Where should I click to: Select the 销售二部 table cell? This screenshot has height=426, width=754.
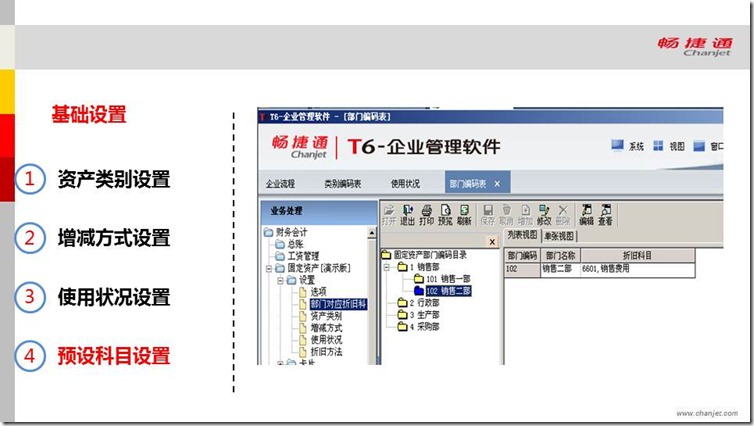560,269
